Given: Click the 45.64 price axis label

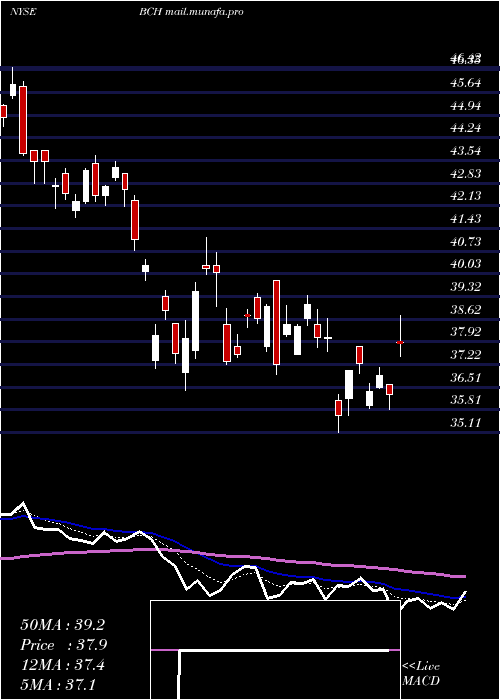Looking at the screenshot, I should click(466, 83).
